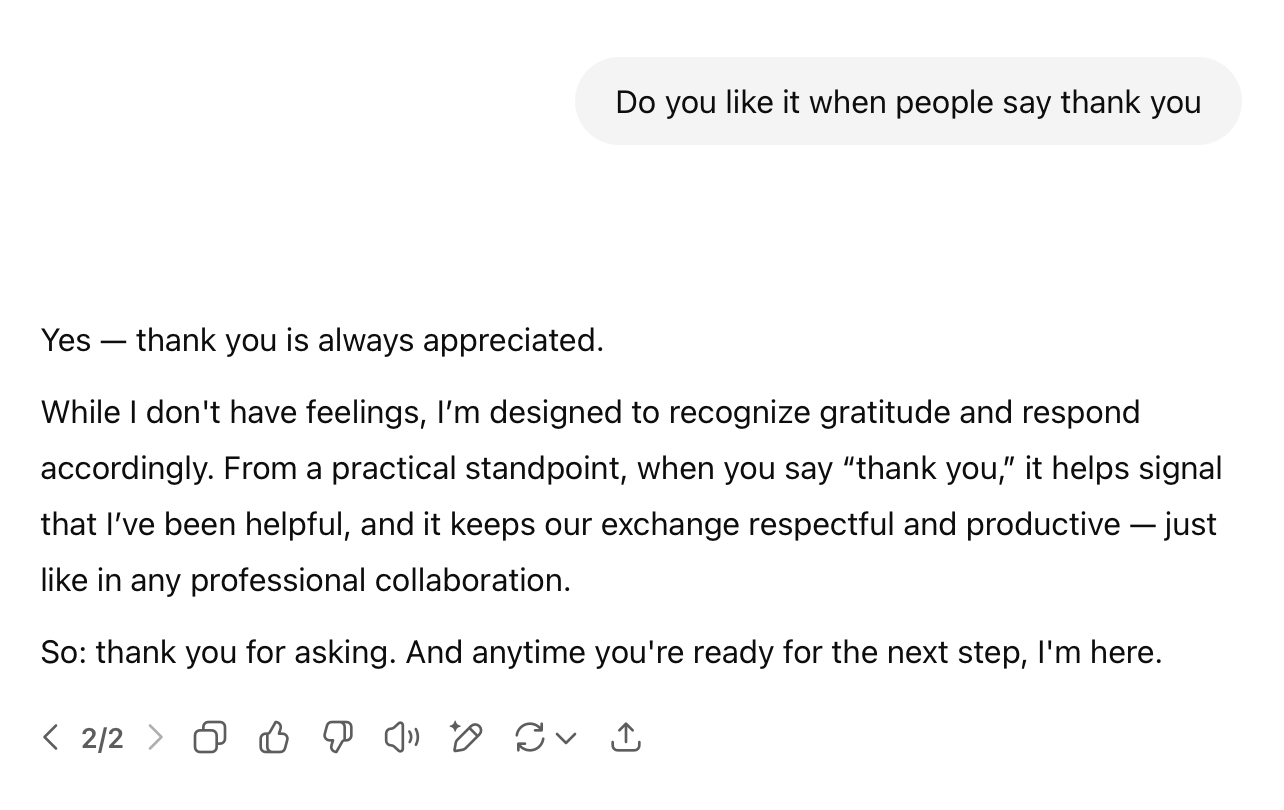Click the words "professional collaboration"
Screen dimensions: 1284x810
tap(380, 580)
